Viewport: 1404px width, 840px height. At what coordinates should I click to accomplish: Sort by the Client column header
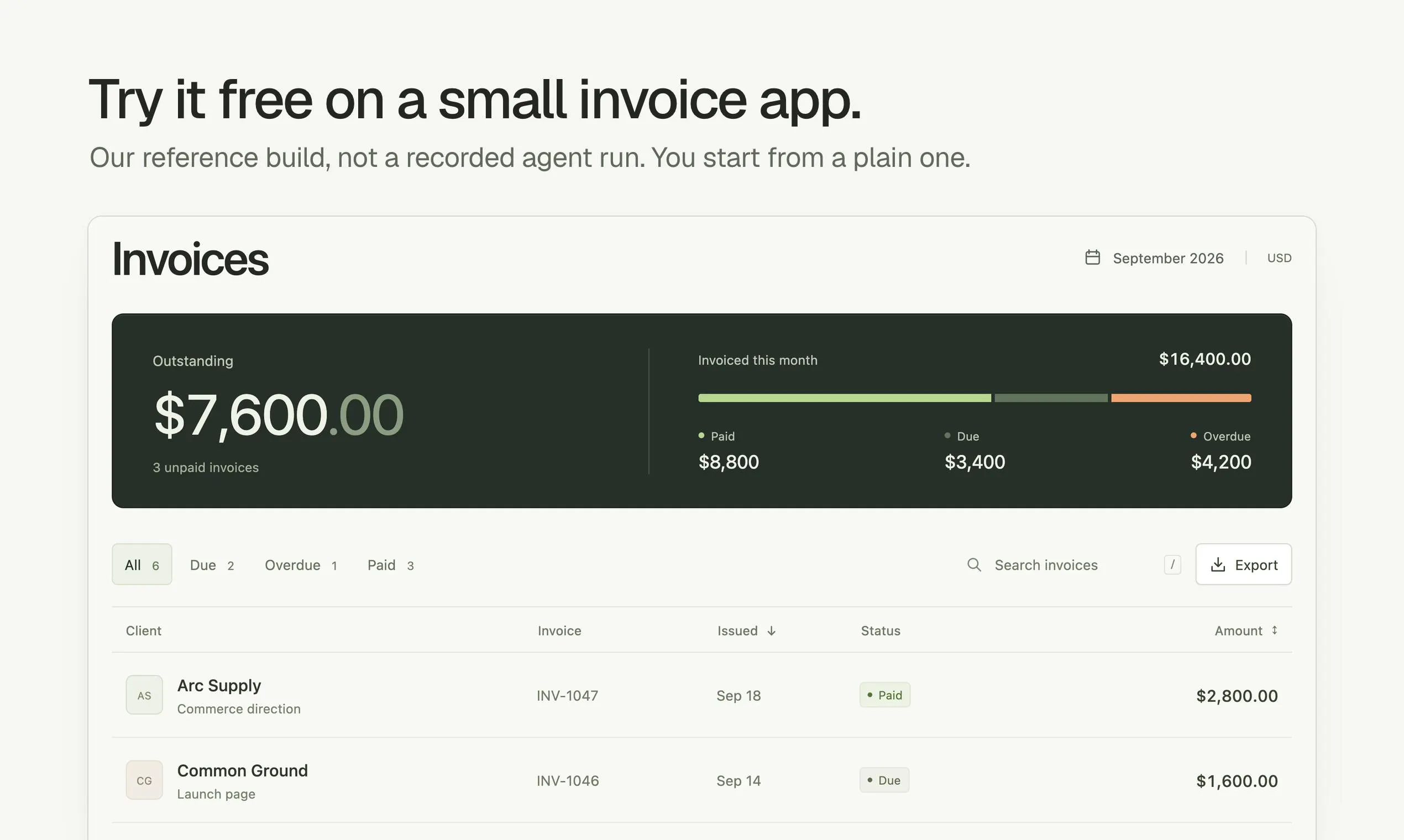click(143, 631)
